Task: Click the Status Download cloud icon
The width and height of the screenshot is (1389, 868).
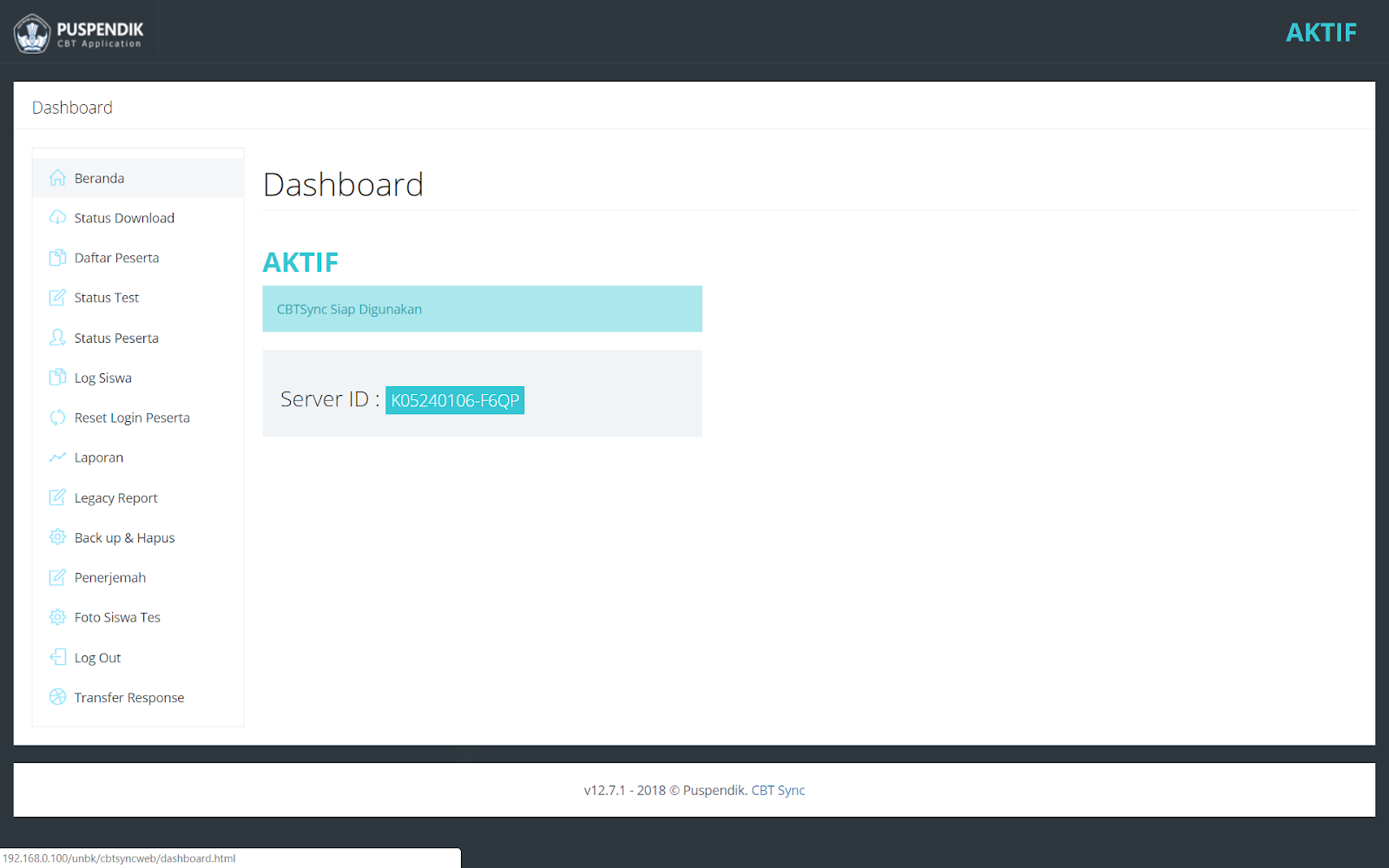Action: tap(57, 218)
